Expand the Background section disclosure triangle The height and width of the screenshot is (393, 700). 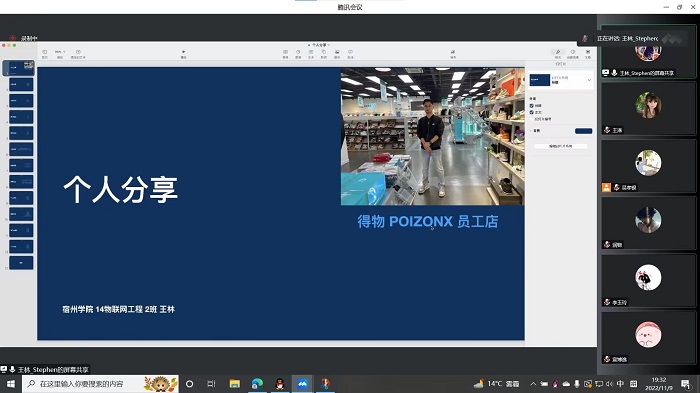(531, 131)
